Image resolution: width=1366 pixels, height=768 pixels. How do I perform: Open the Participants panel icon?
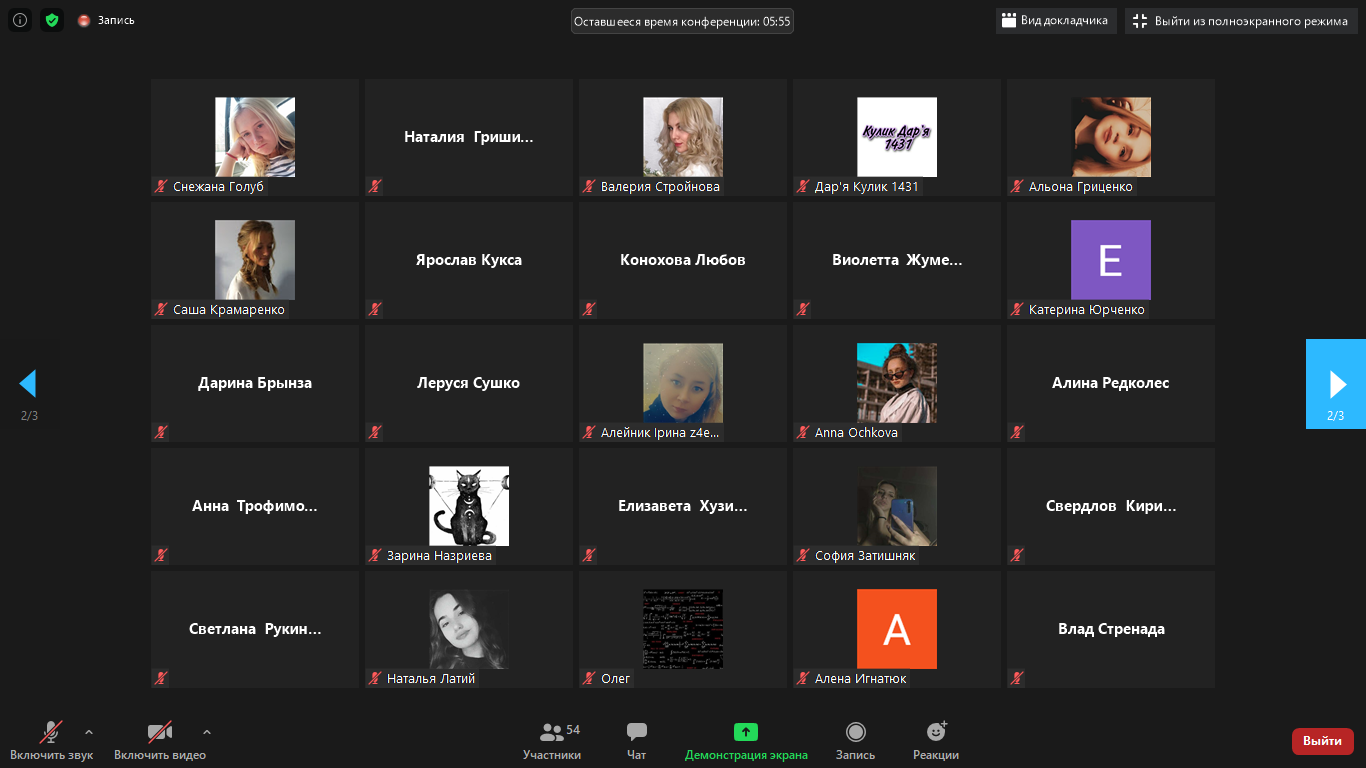pyautogui.click(x=551, y=733)
